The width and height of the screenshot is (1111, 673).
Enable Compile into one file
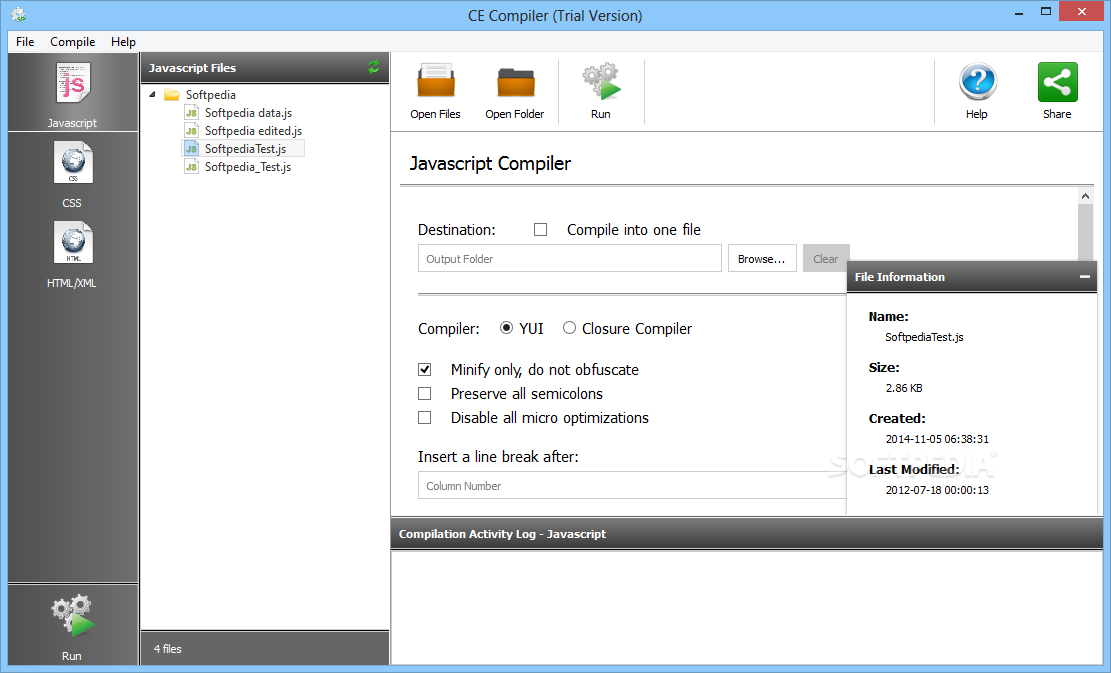541,230
